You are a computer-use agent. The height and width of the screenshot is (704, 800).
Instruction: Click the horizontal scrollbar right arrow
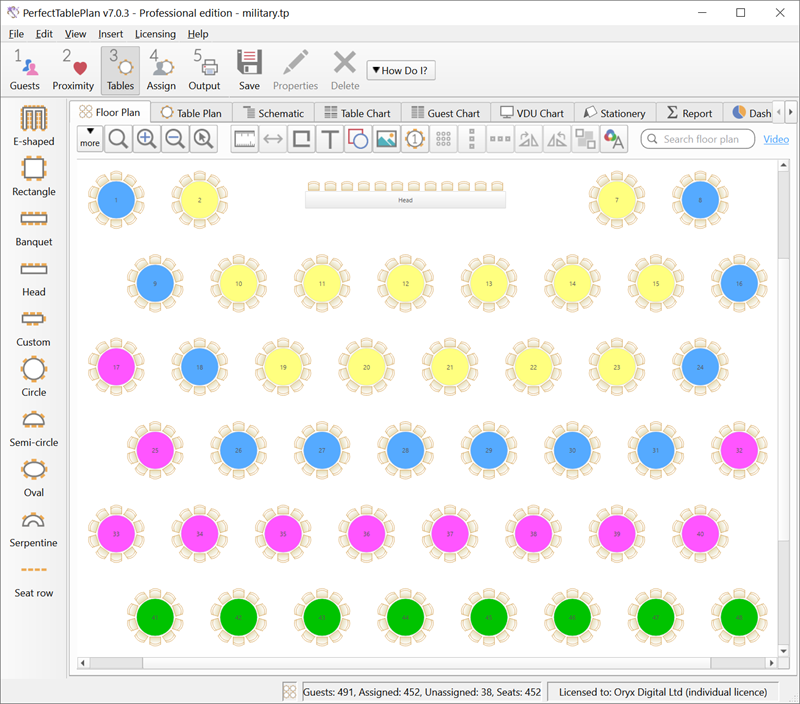(x=771, y=663)
